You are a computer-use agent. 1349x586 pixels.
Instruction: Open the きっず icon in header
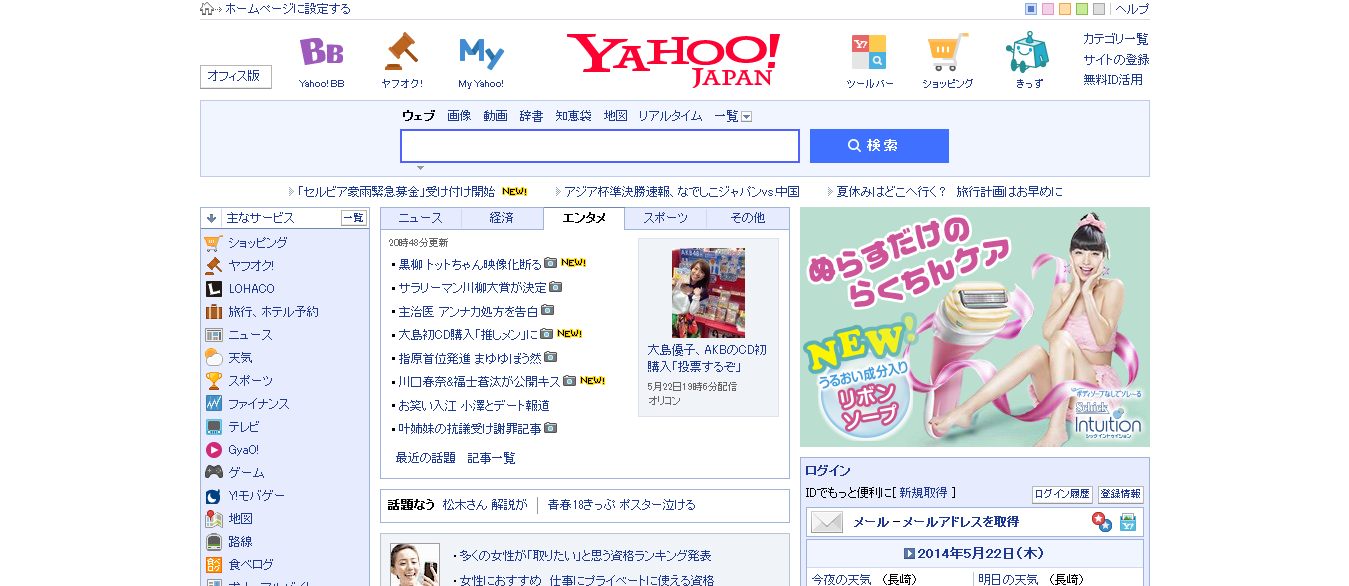[x=1028, y=52]
